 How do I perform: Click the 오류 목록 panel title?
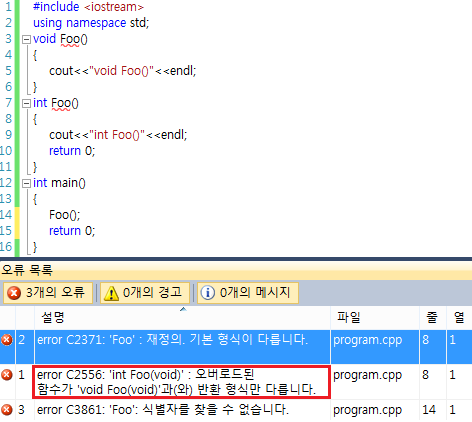click(27, 270)
